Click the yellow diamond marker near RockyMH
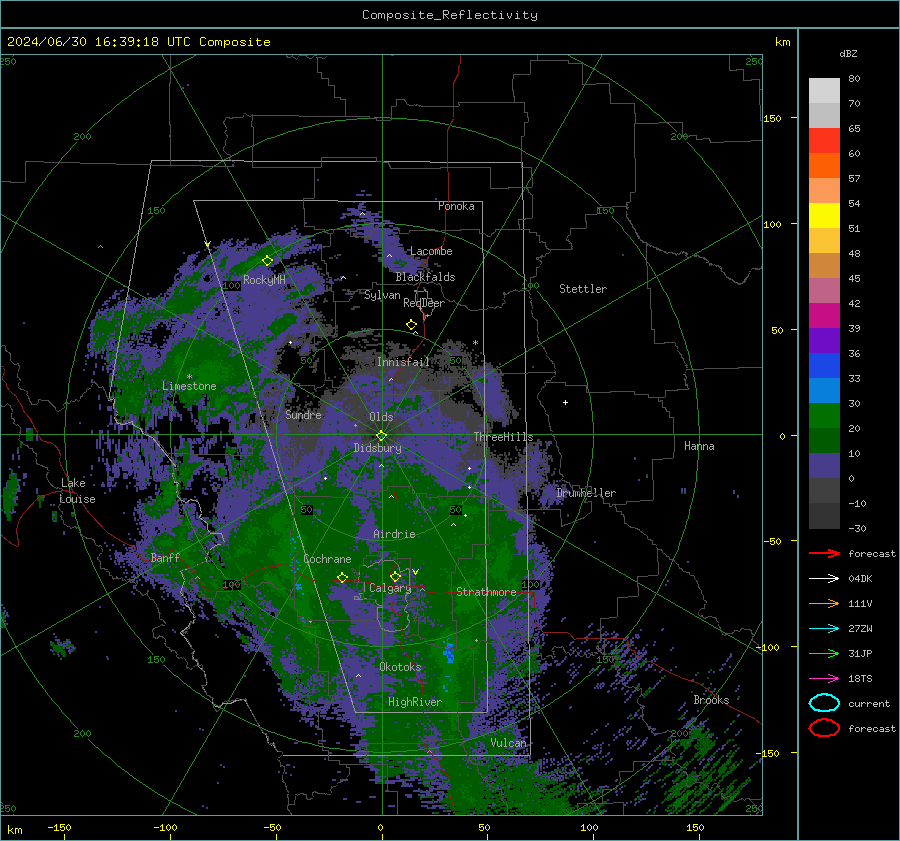 pos(267,261)
